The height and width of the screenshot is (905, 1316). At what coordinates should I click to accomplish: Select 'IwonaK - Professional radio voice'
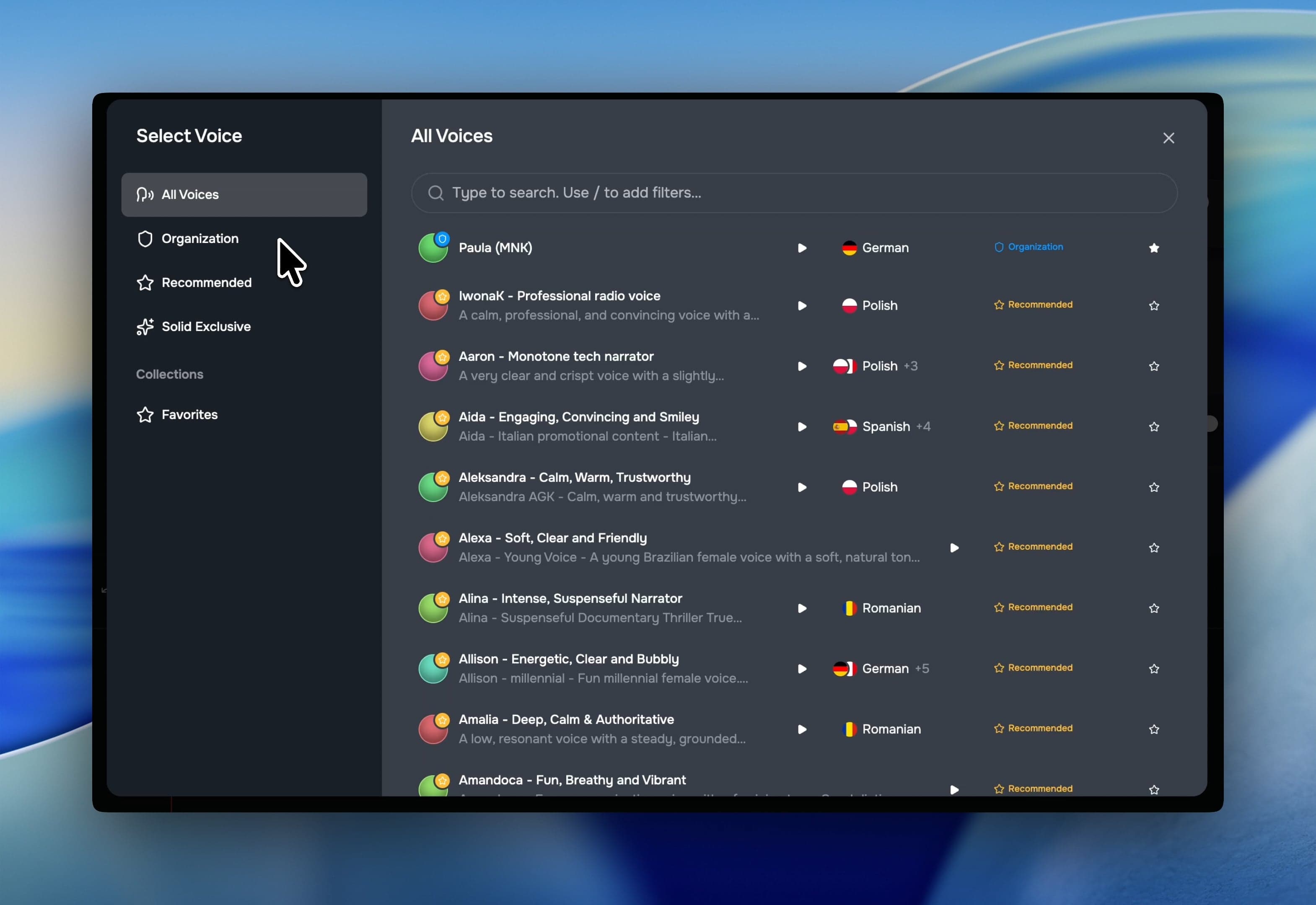tap(559, 296)
